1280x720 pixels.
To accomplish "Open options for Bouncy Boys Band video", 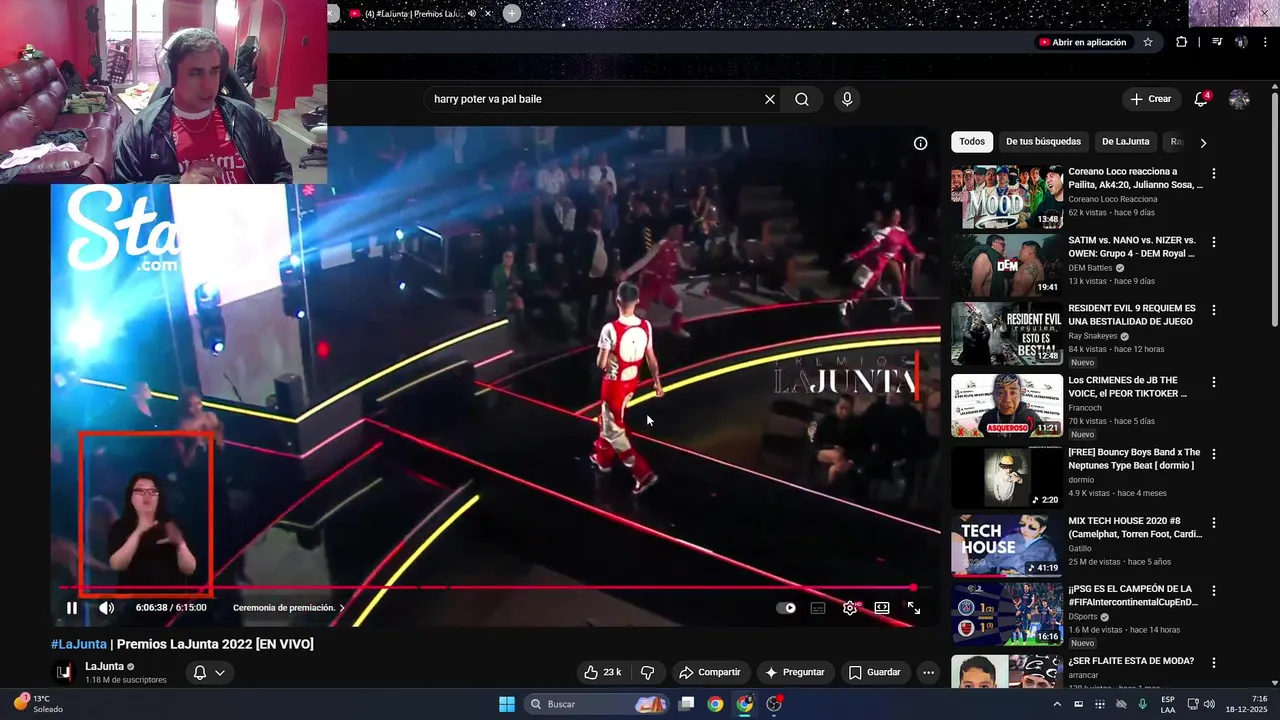I will click(1214, 454).
